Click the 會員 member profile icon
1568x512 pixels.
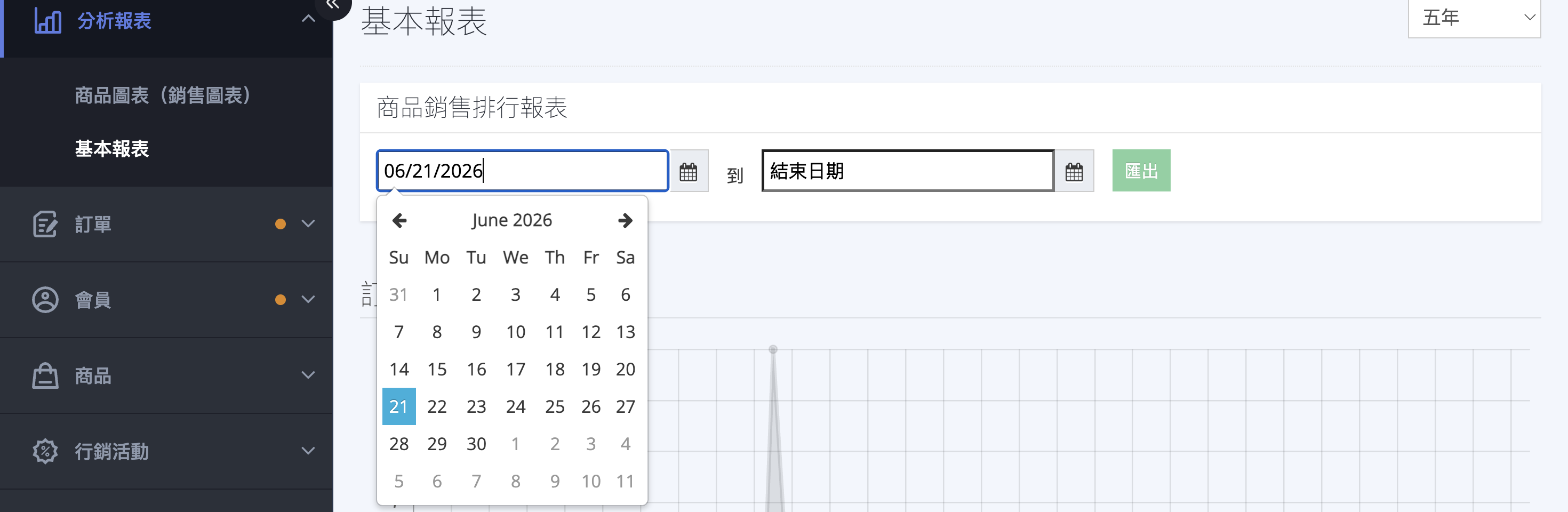point(45,300)
